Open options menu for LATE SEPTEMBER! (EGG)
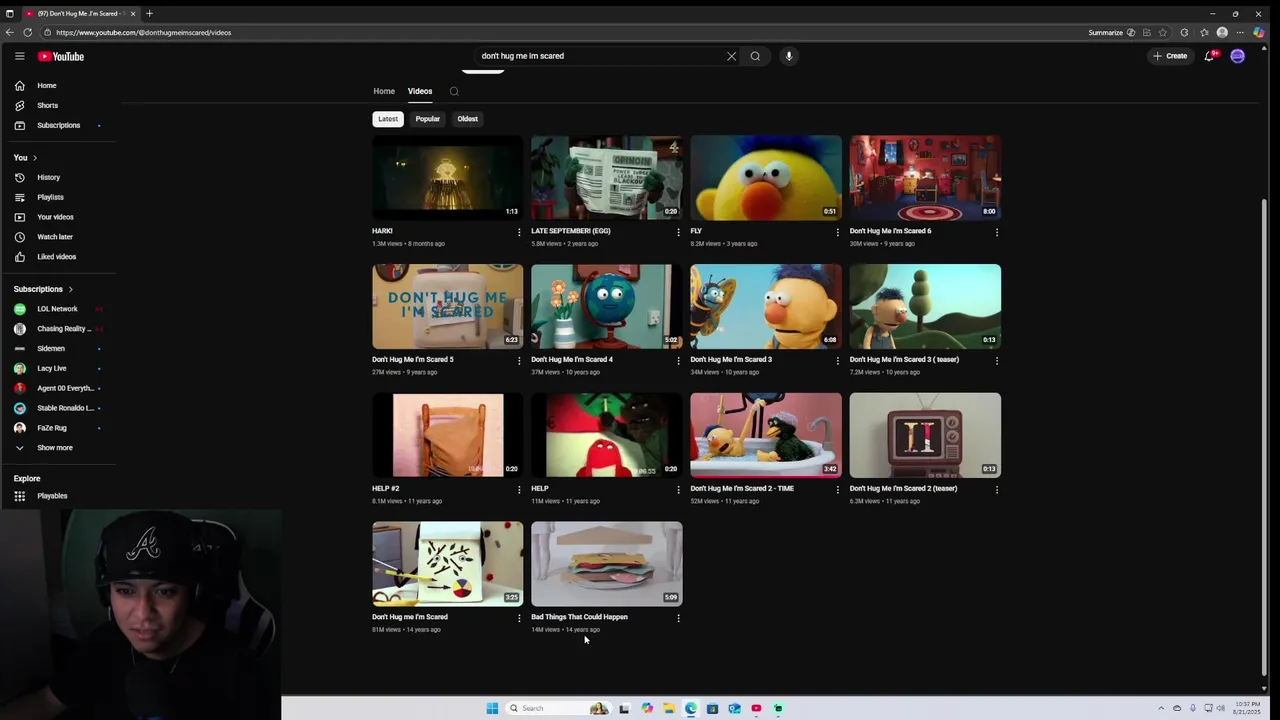This screenshot has width=1280, height=720. coord(678,232)
